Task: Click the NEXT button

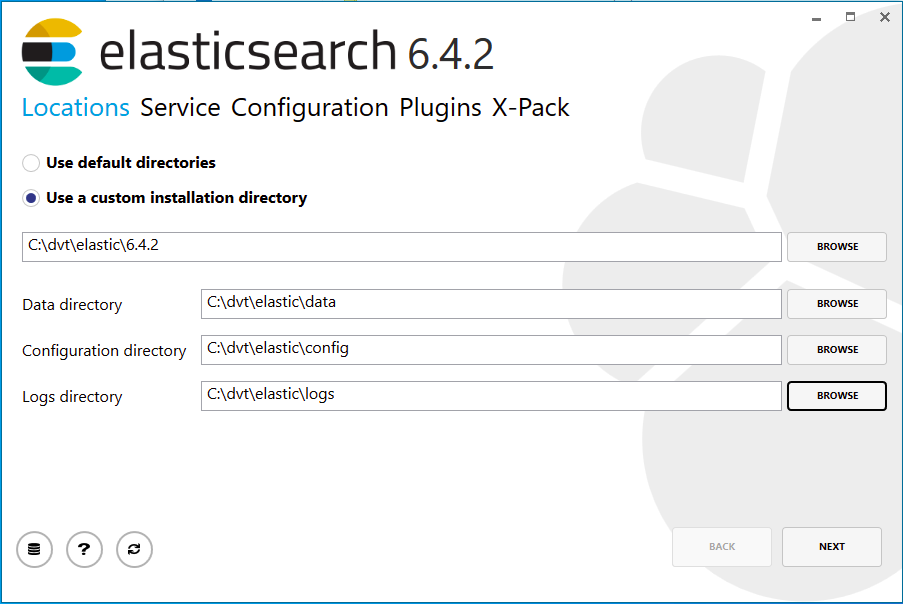Action: click(x=832, y=546)
